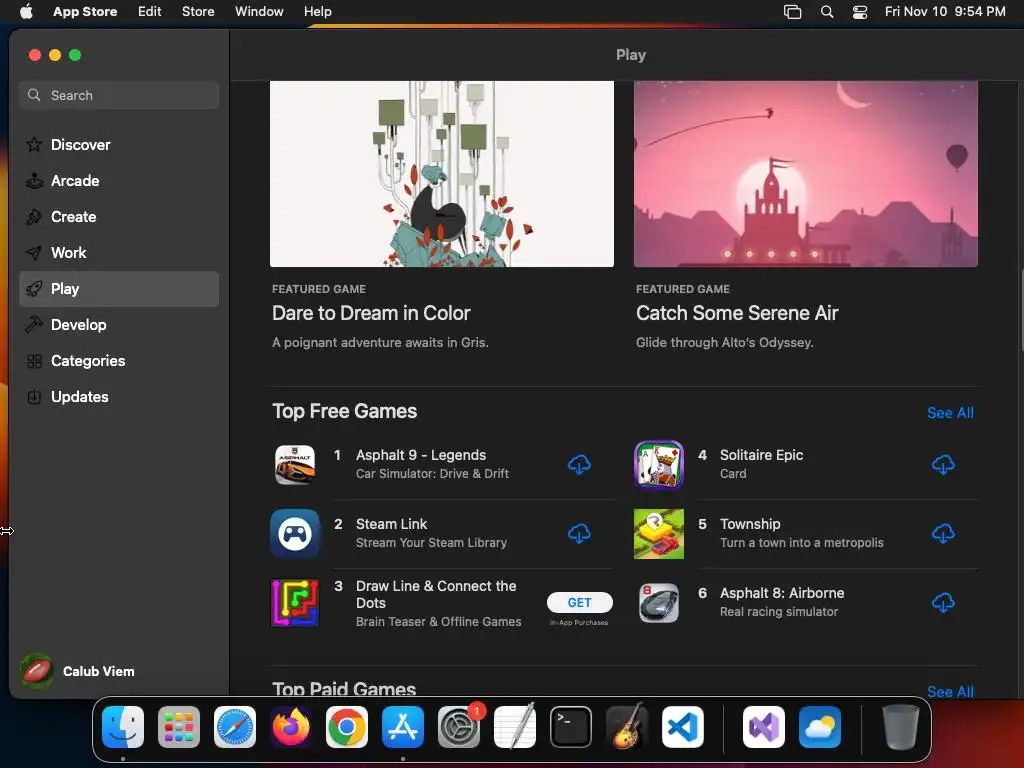This screenshot has height=768, width=1024.
Task: Click the Calub Viem account avatar
Action: tap(37, 671)
